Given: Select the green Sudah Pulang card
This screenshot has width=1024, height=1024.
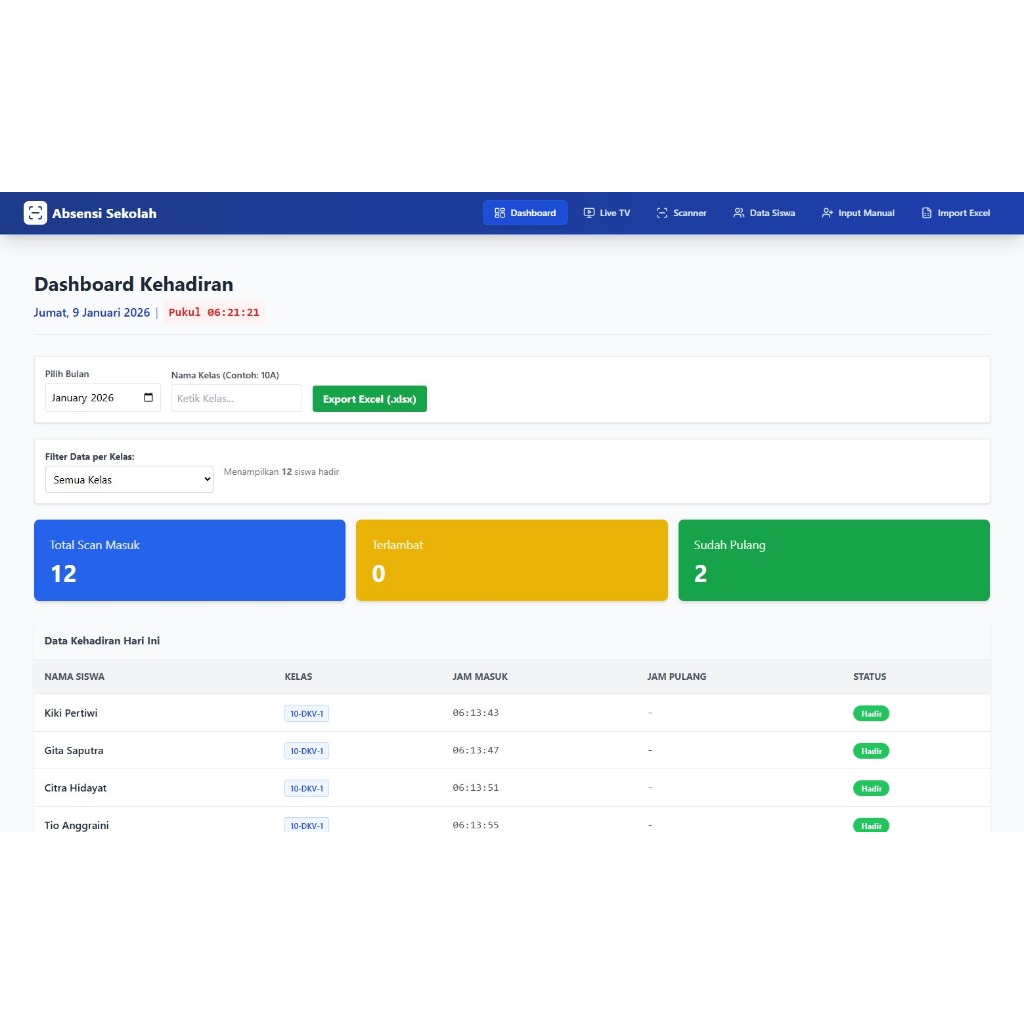Looking at the screenshot, I should click(x=833, y=560).
